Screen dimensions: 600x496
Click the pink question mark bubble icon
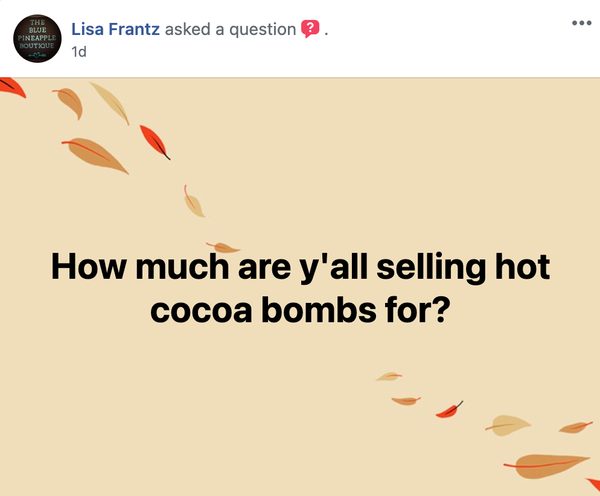310,29
